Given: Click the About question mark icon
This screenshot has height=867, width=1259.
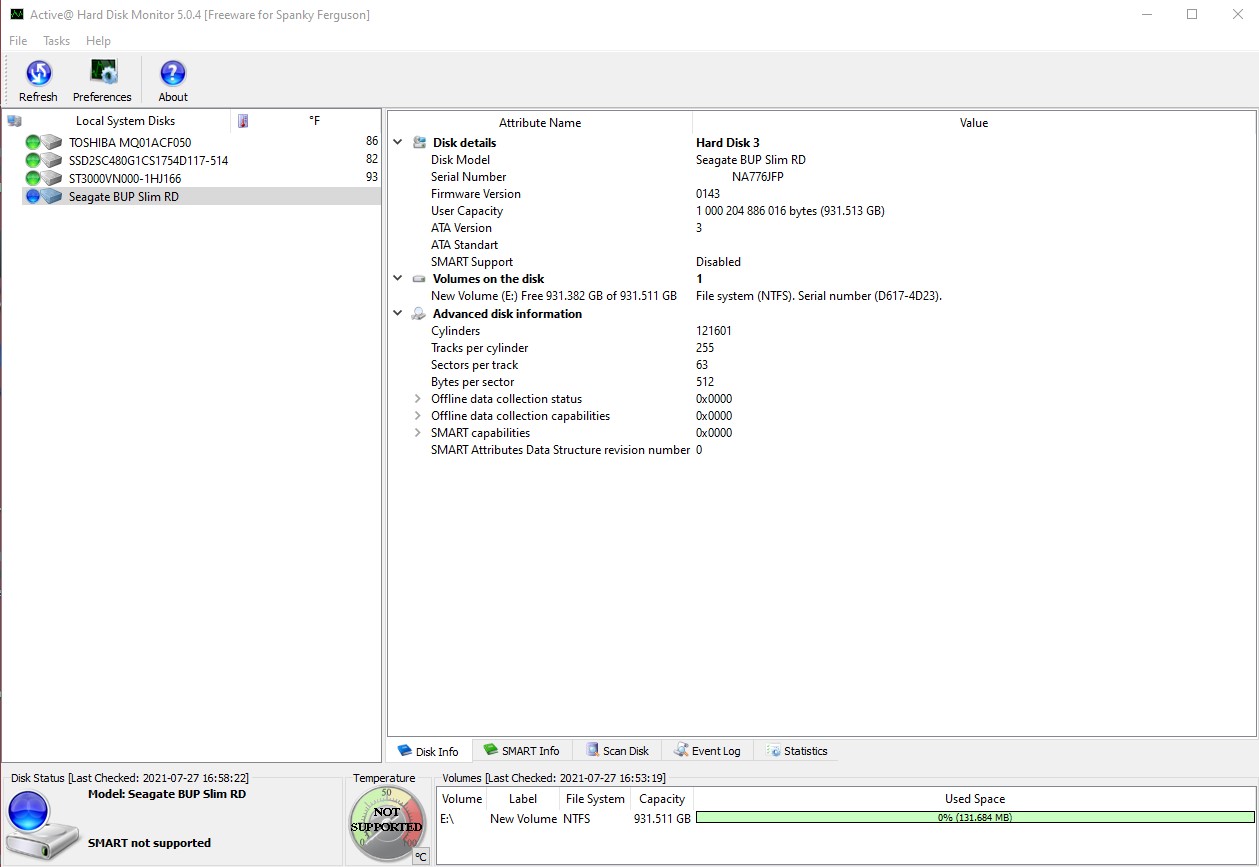Looking at the screenshot, I should click(x=173, y=74).
